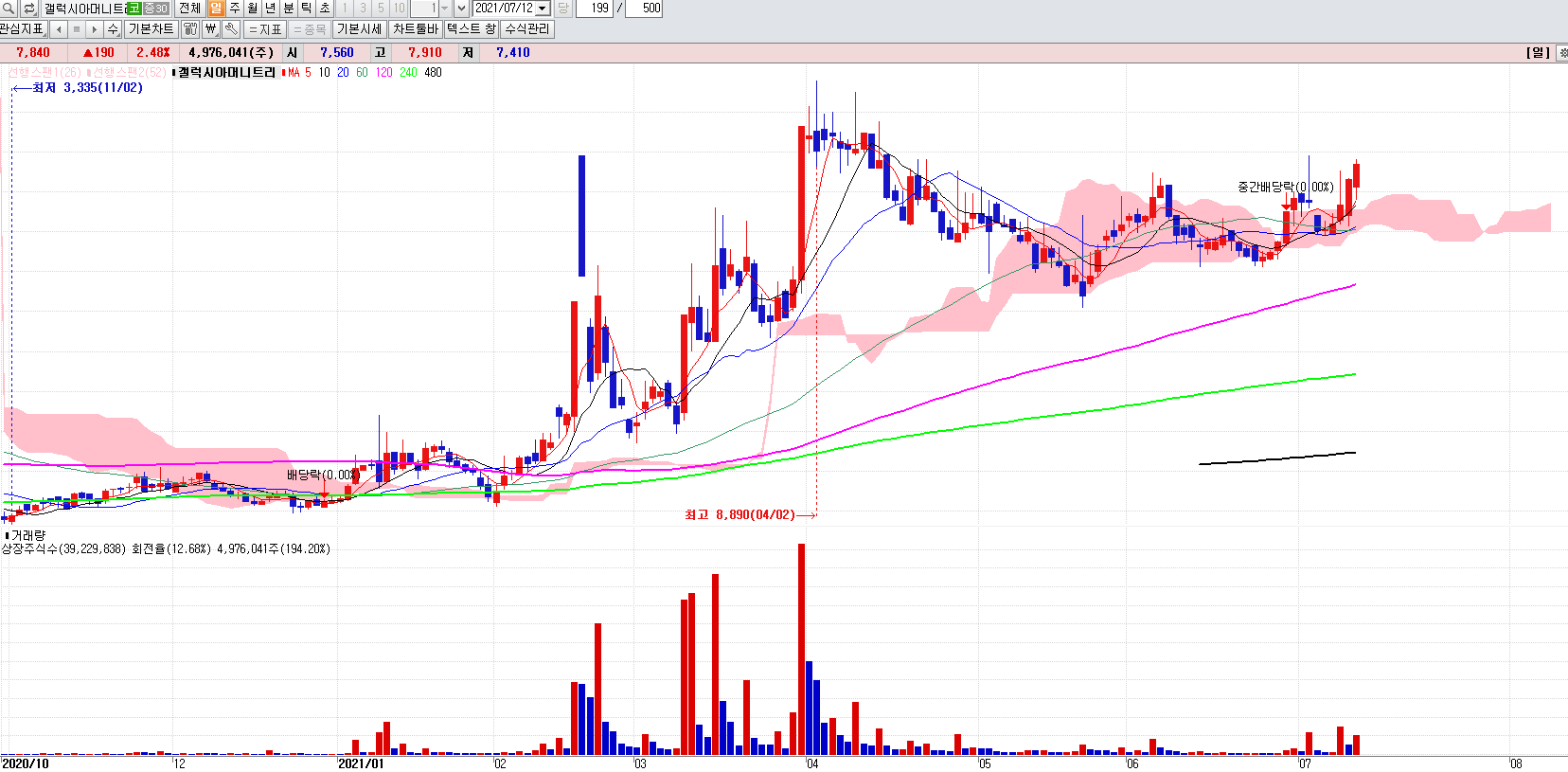This screenshot has width=1568, height=772.
Task: Click the previous (left arrow) playback button
Action: (x=59, y=29)
